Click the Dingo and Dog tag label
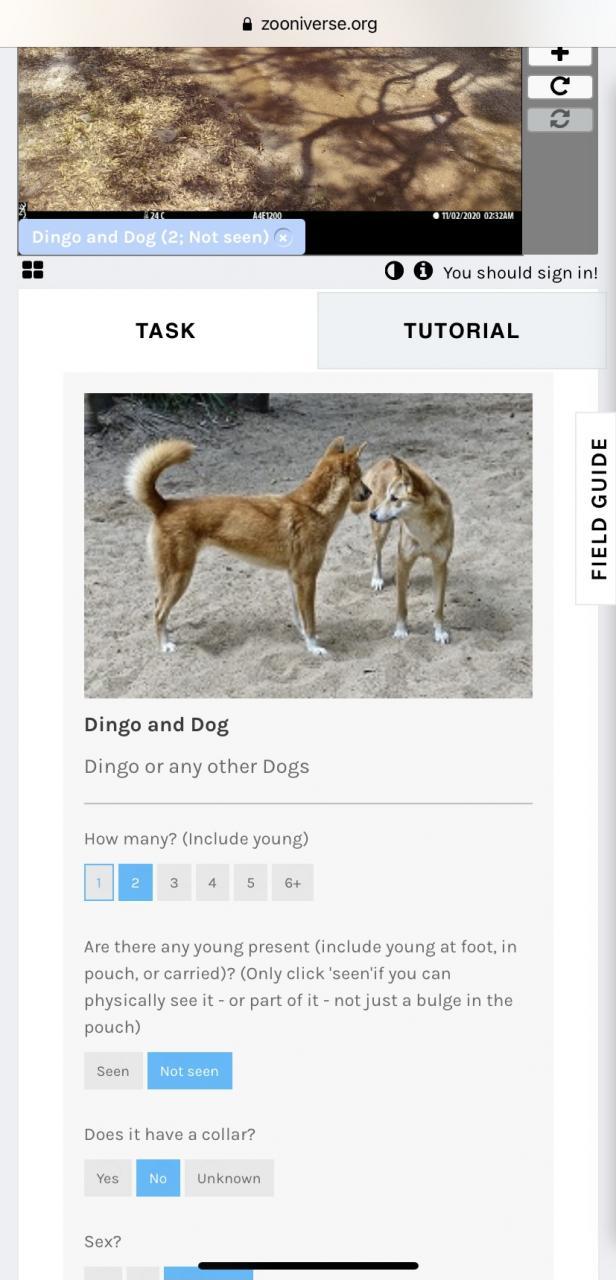The image size is (616, 1280). click(150, 237)
